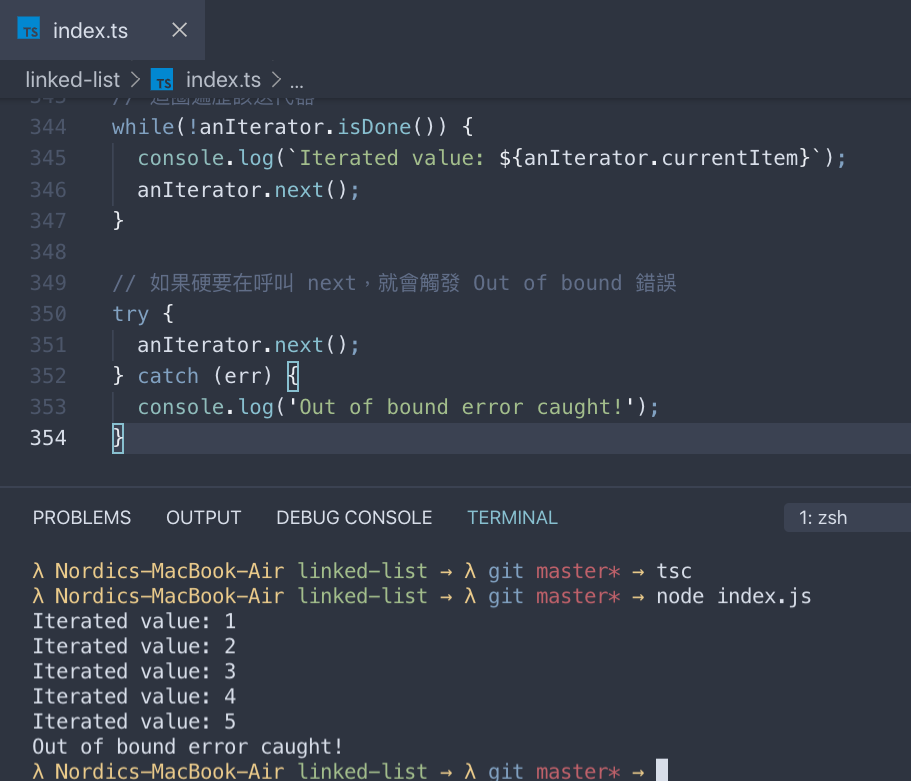Click the closing brace on line 347
This screenshot has height=781, width=911.
118,220
